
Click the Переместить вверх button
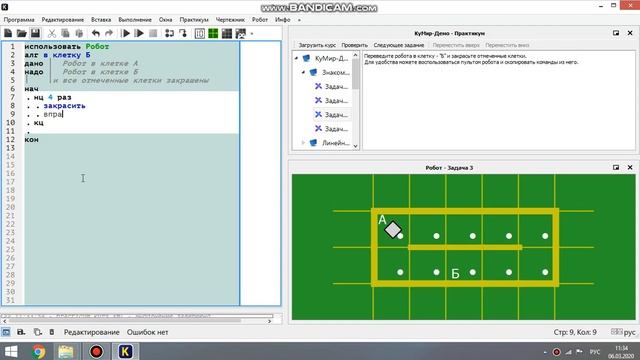pyautogui.click(x=456, y=45)
